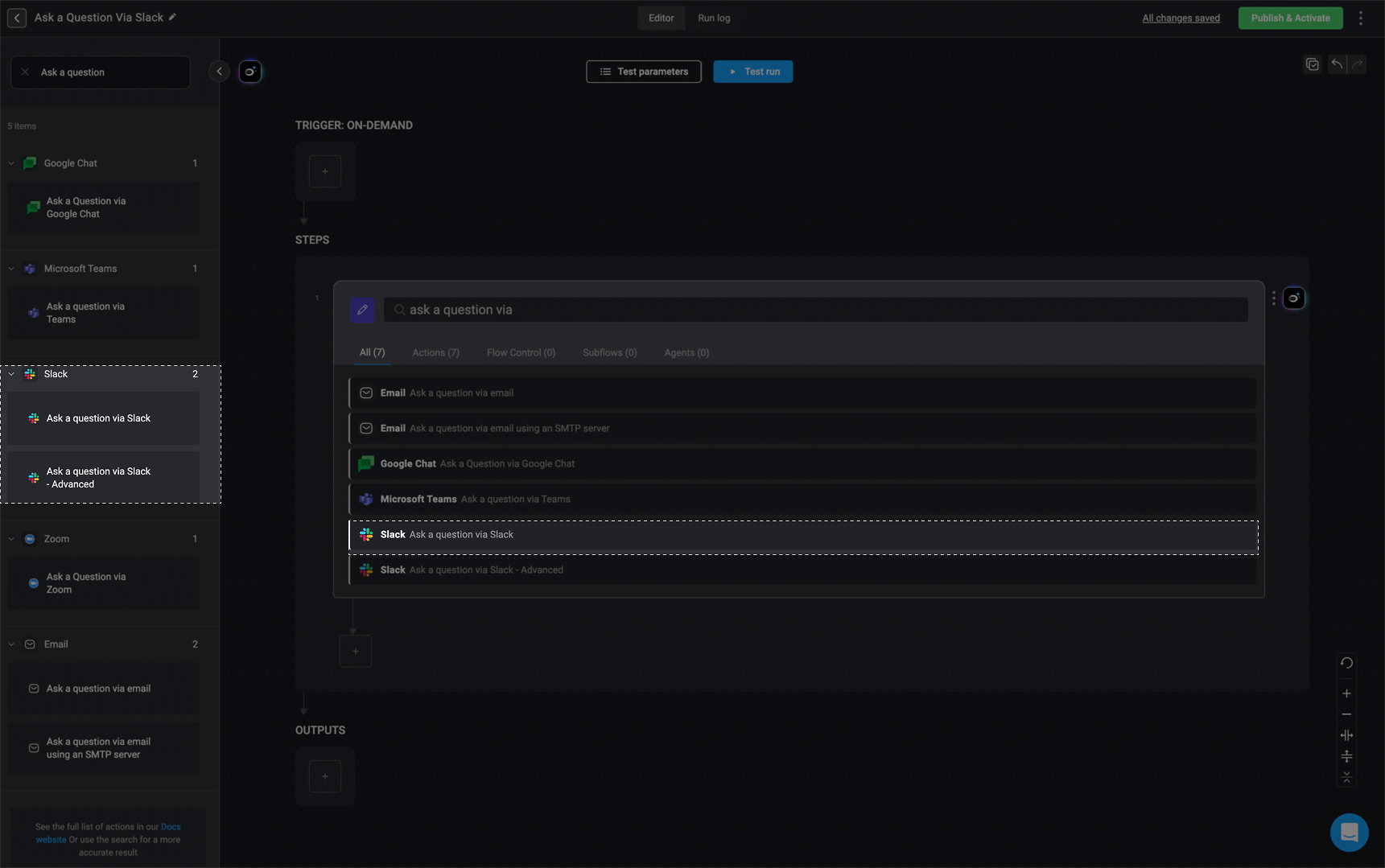Click Publish & Activate button

coord(1290,18)
